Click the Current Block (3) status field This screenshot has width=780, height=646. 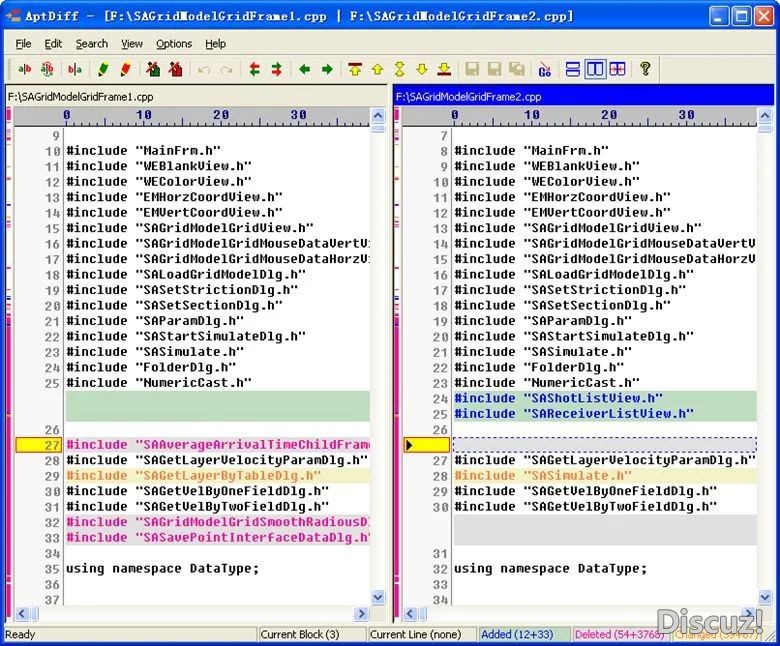click(311, 635)
